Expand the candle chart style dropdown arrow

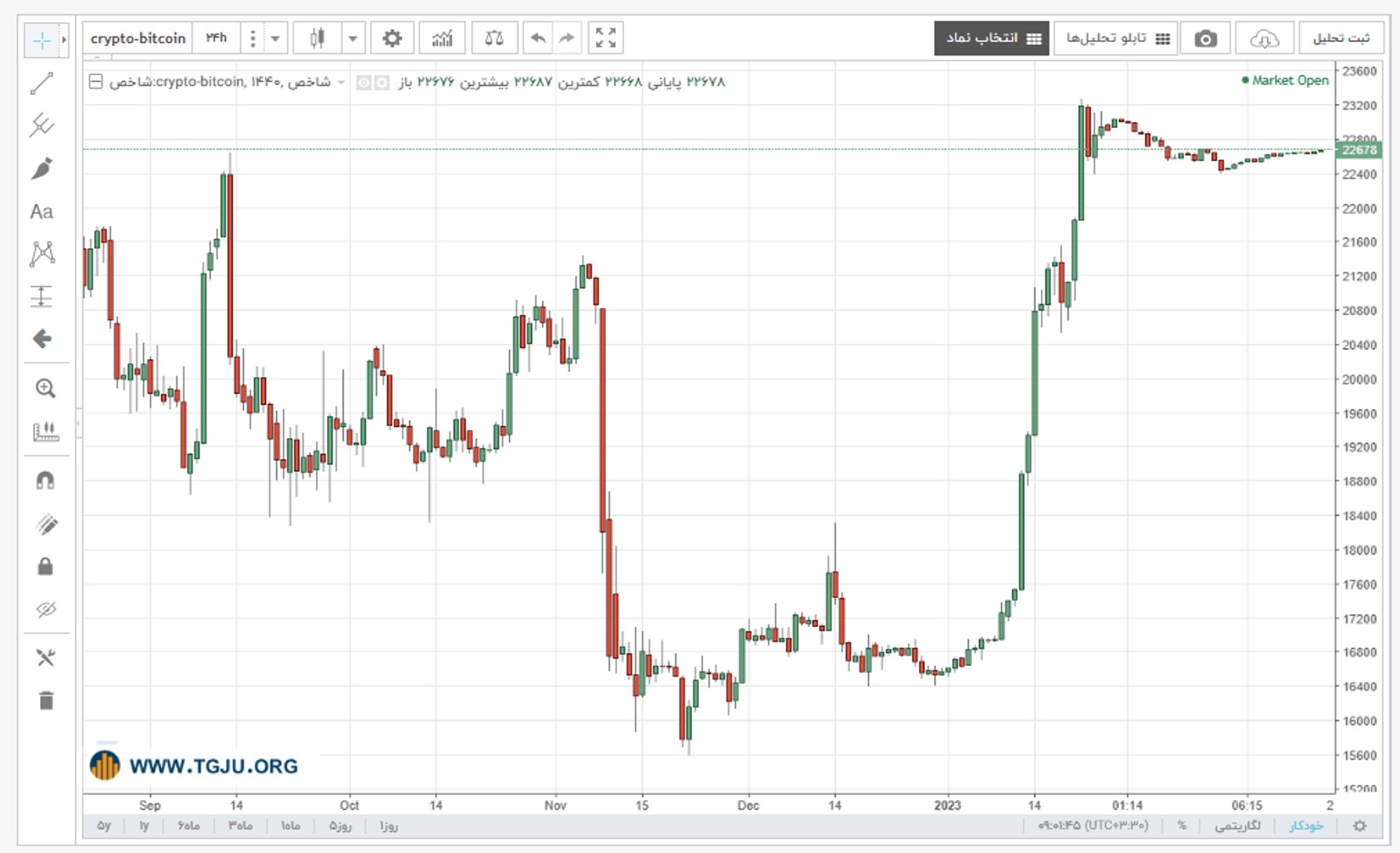coord(353,38)
